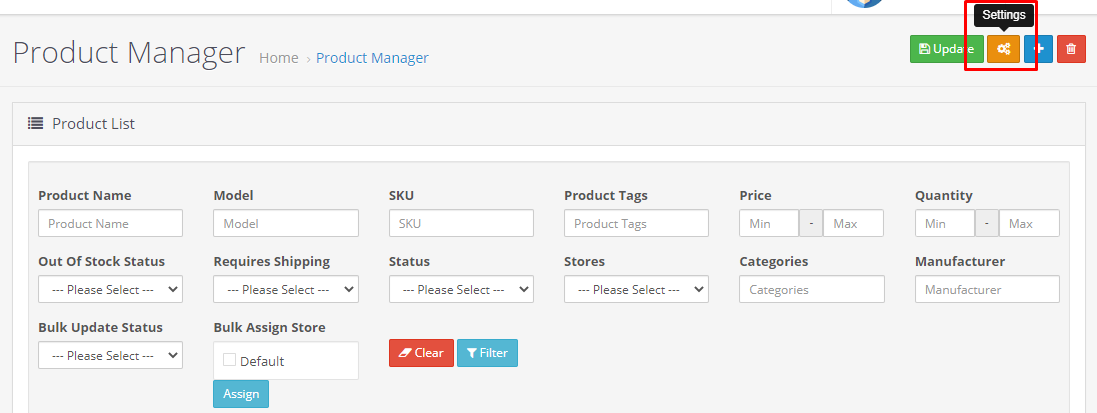Click the Product List list icon
The width and height of the screenshot is (1097, 413).
(x=35, y=124)
